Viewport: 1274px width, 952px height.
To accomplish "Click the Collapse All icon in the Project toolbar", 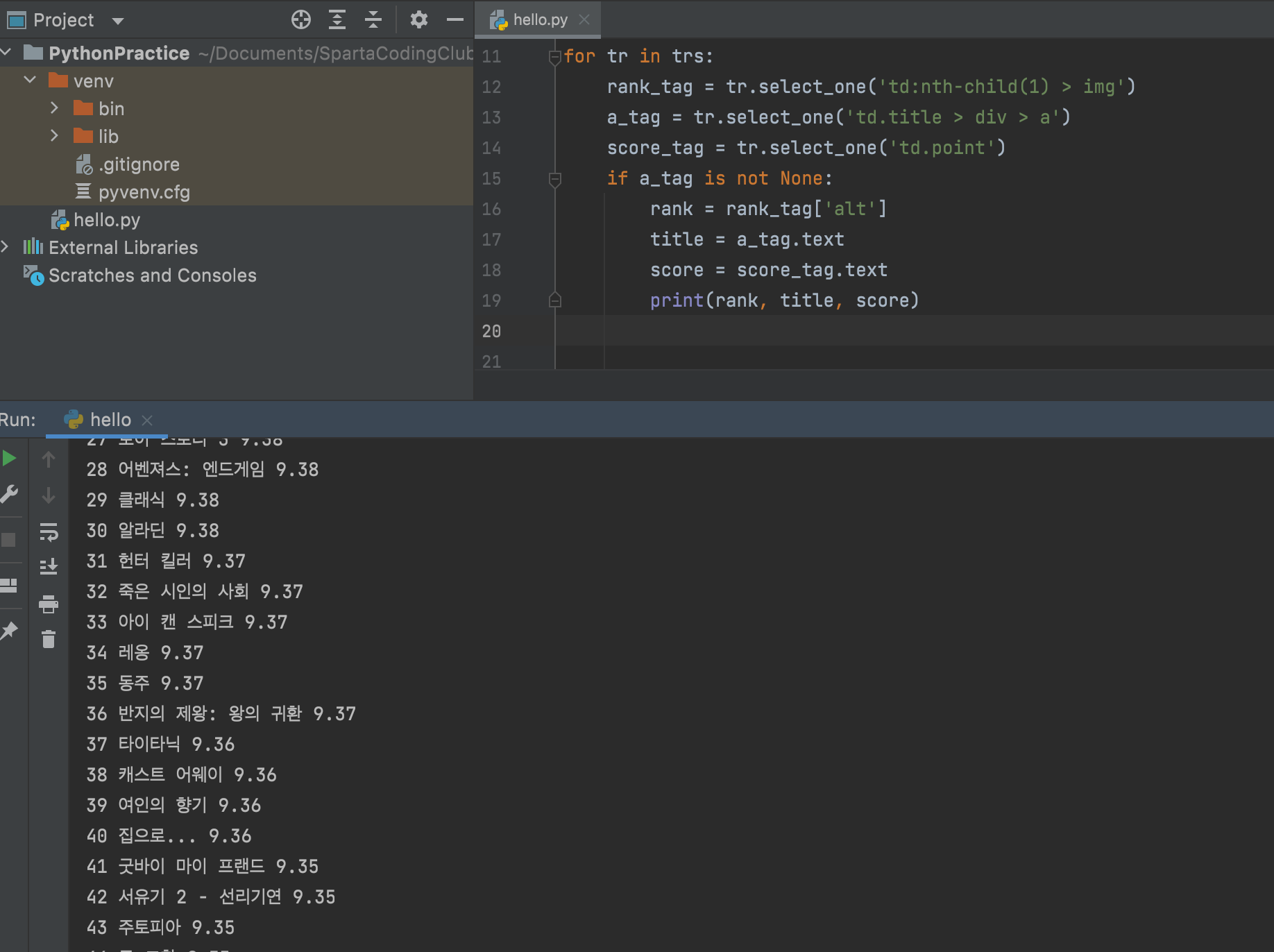I will (373, 19).
